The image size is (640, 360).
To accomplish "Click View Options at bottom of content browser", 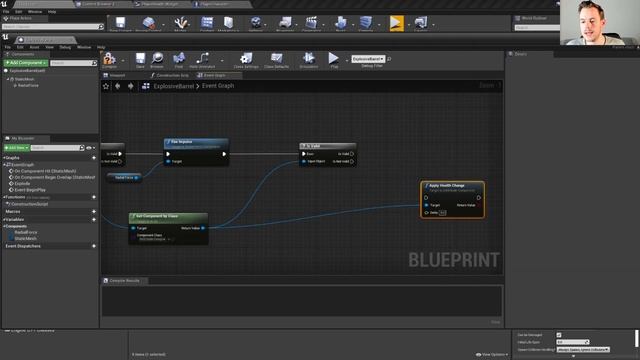I will click(492, 355).
